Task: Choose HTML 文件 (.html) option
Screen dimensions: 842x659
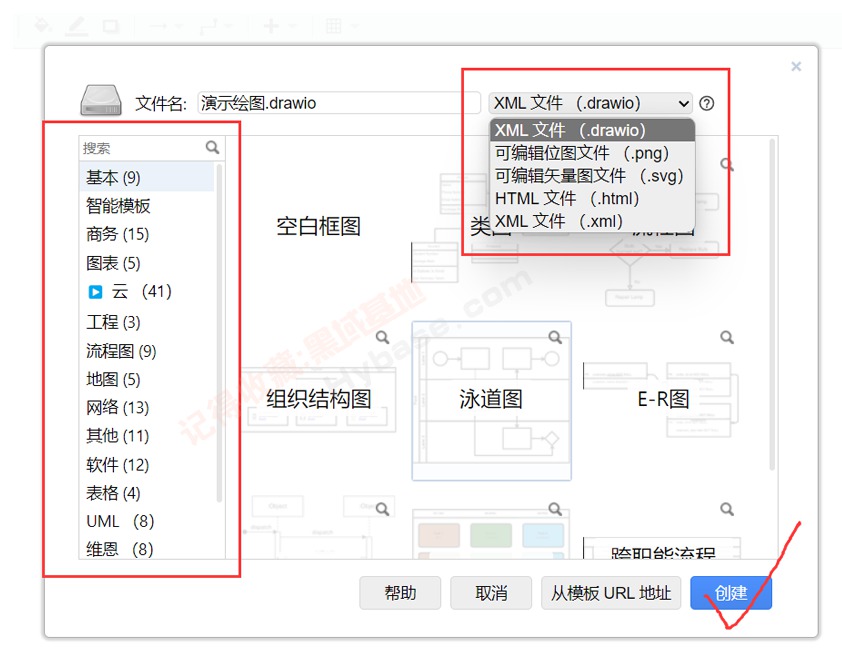Action: point(592,199)
